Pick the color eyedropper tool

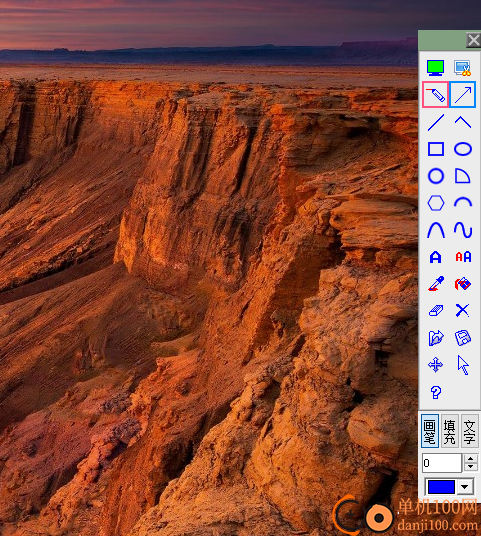[436, 284]
